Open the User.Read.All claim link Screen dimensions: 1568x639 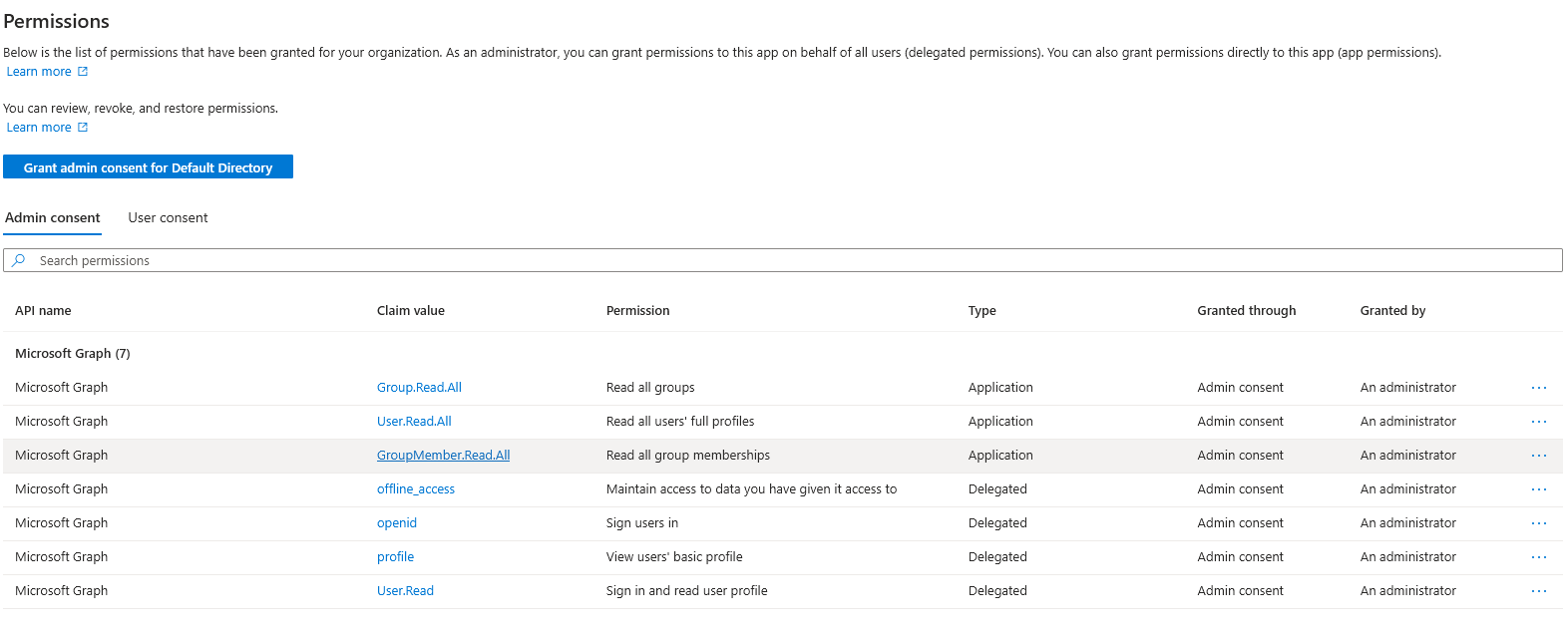(x=414, y=422)
